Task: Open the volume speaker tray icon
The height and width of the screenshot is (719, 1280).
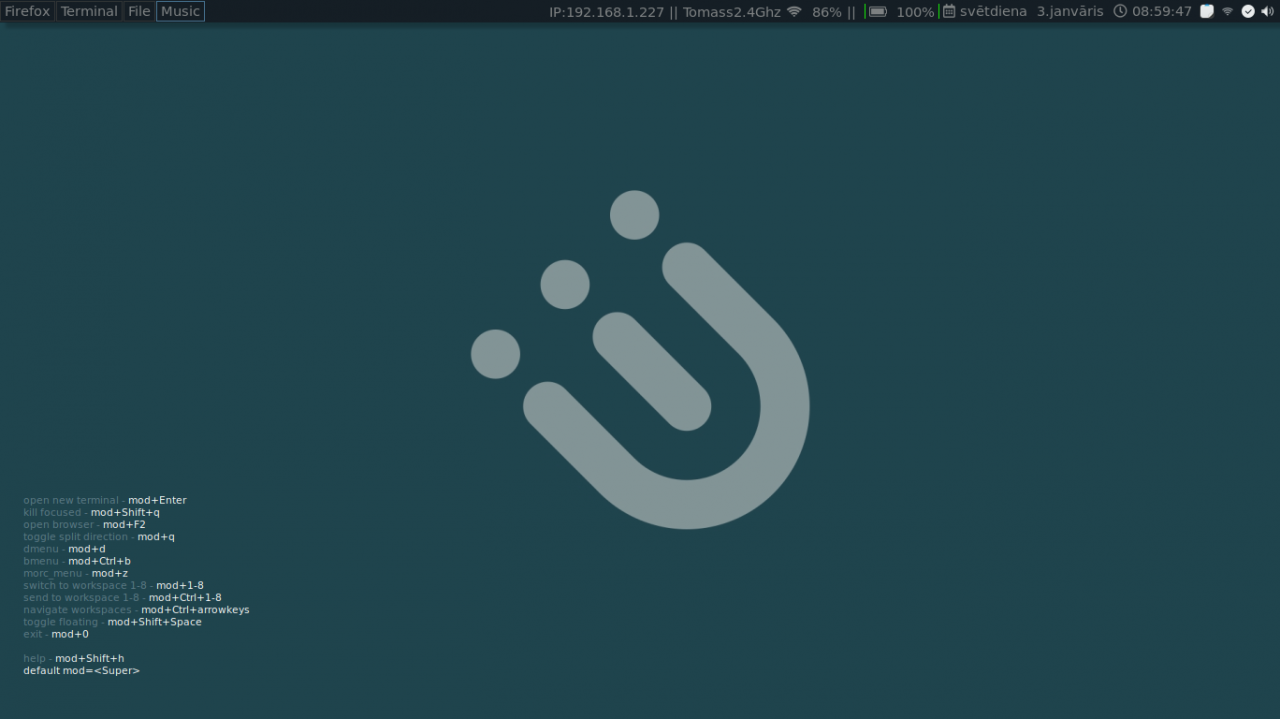Action: 1268,12
